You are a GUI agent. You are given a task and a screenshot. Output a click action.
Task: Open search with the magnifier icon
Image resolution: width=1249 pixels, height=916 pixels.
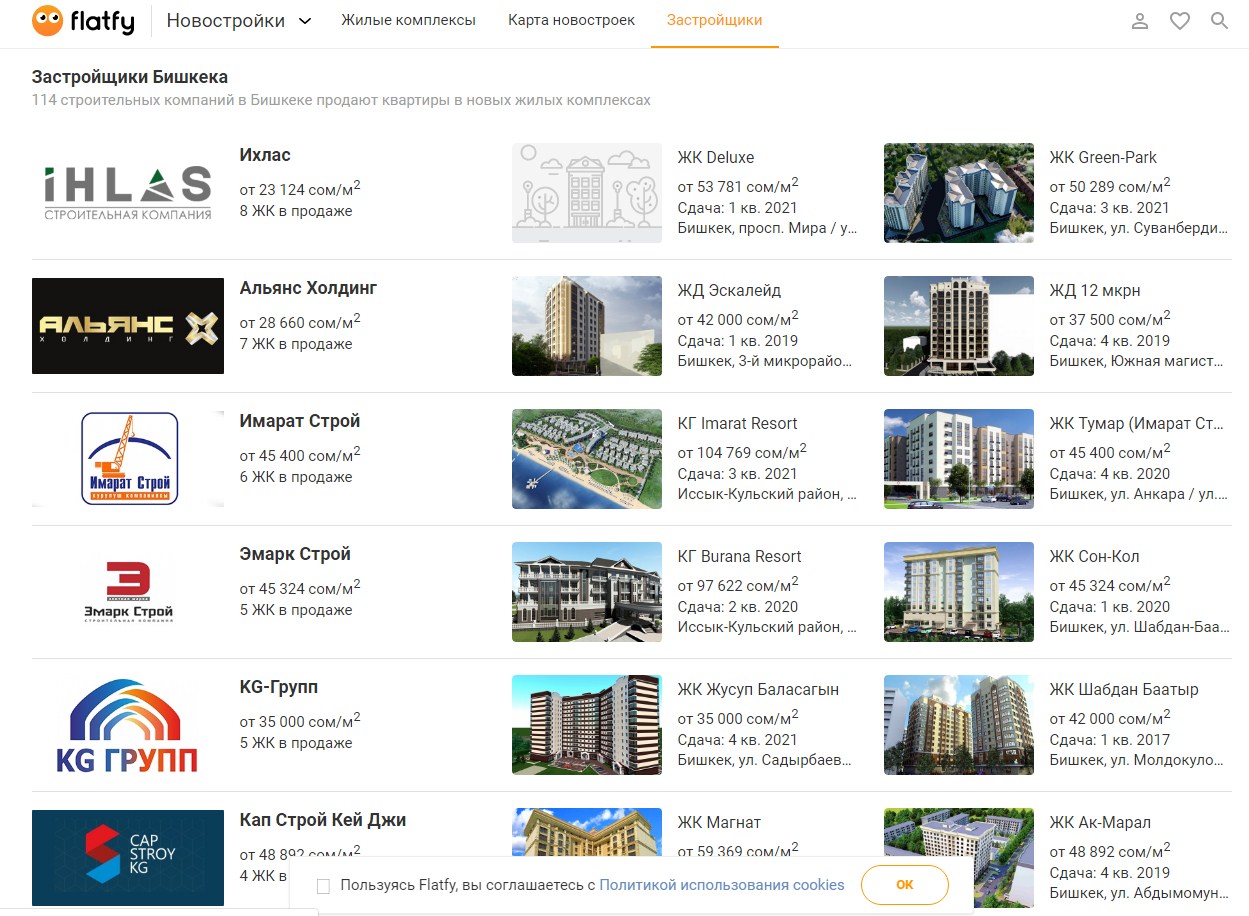[x=1219, y=21]
